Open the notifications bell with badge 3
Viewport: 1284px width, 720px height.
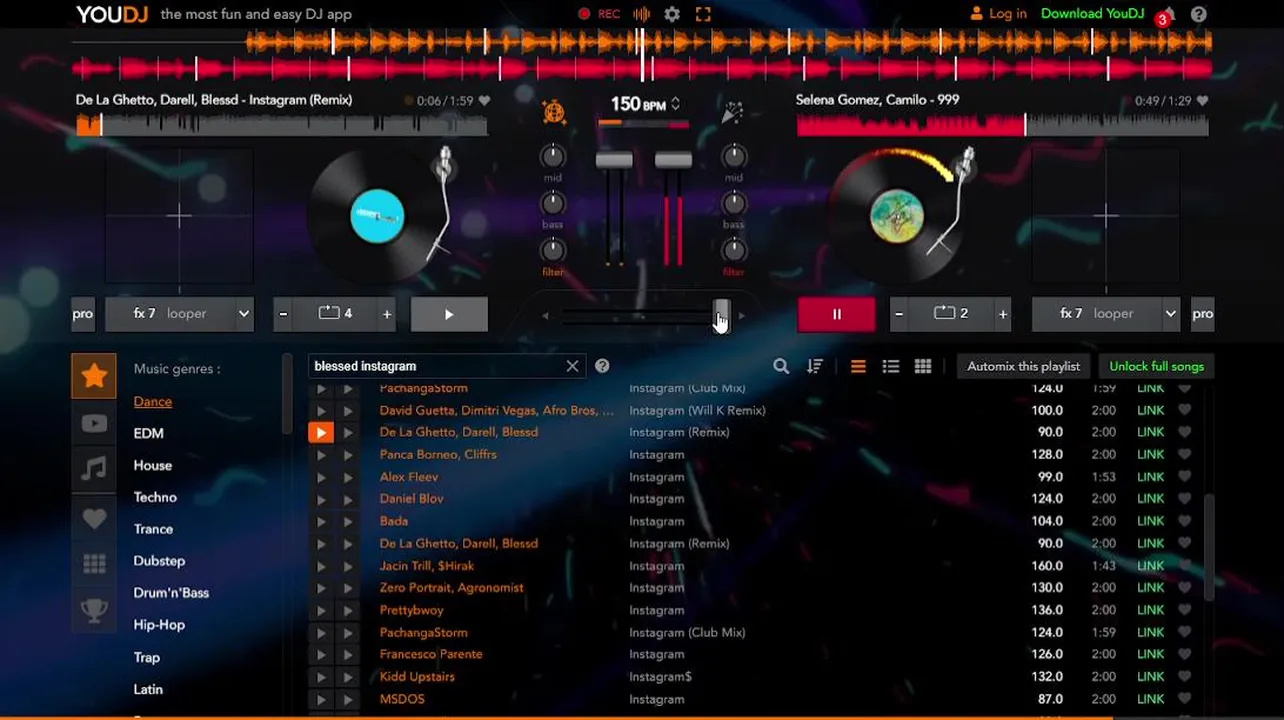tap(1166, 15)
